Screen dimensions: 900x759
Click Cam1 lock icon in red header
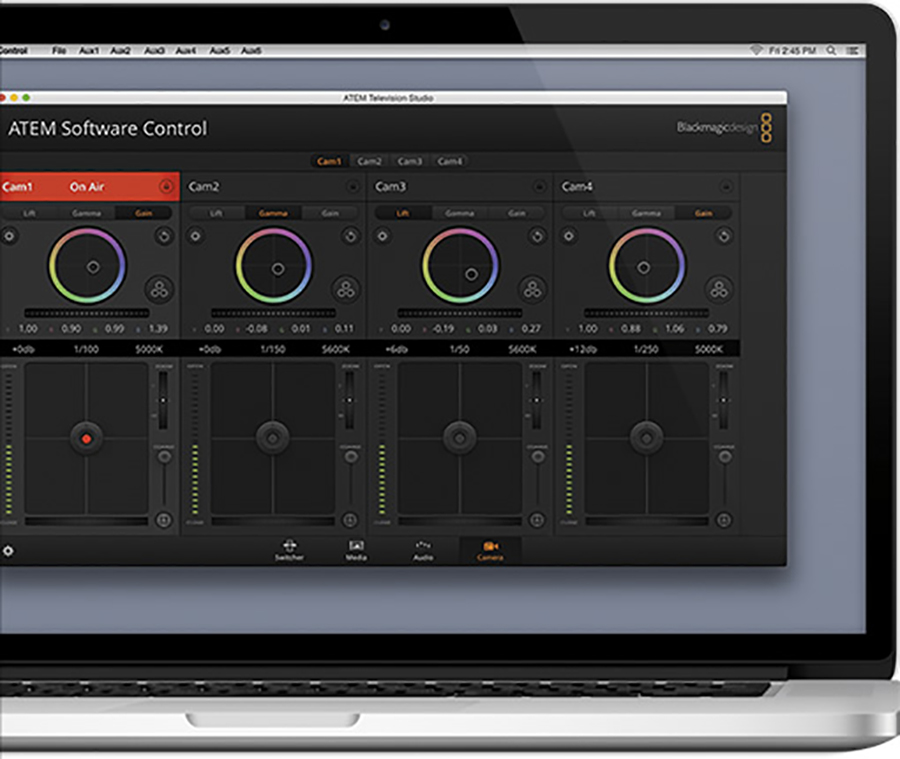coord(166,187)
